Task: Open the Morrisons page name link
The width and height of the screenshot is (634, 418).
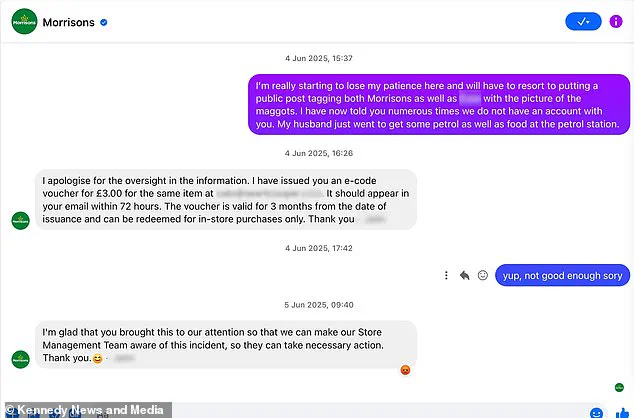Action: point(68,22)
